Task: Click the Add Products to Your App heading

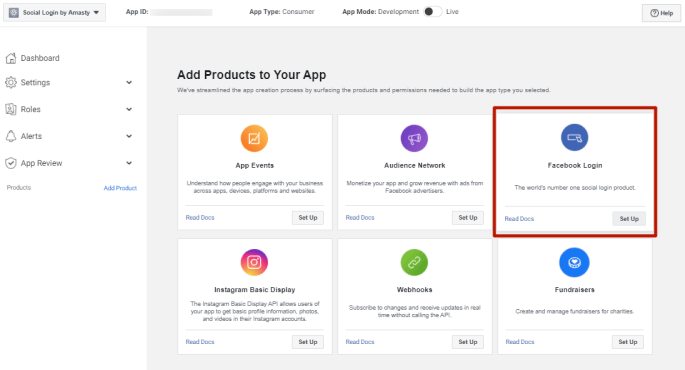Action: pos(252,75)
